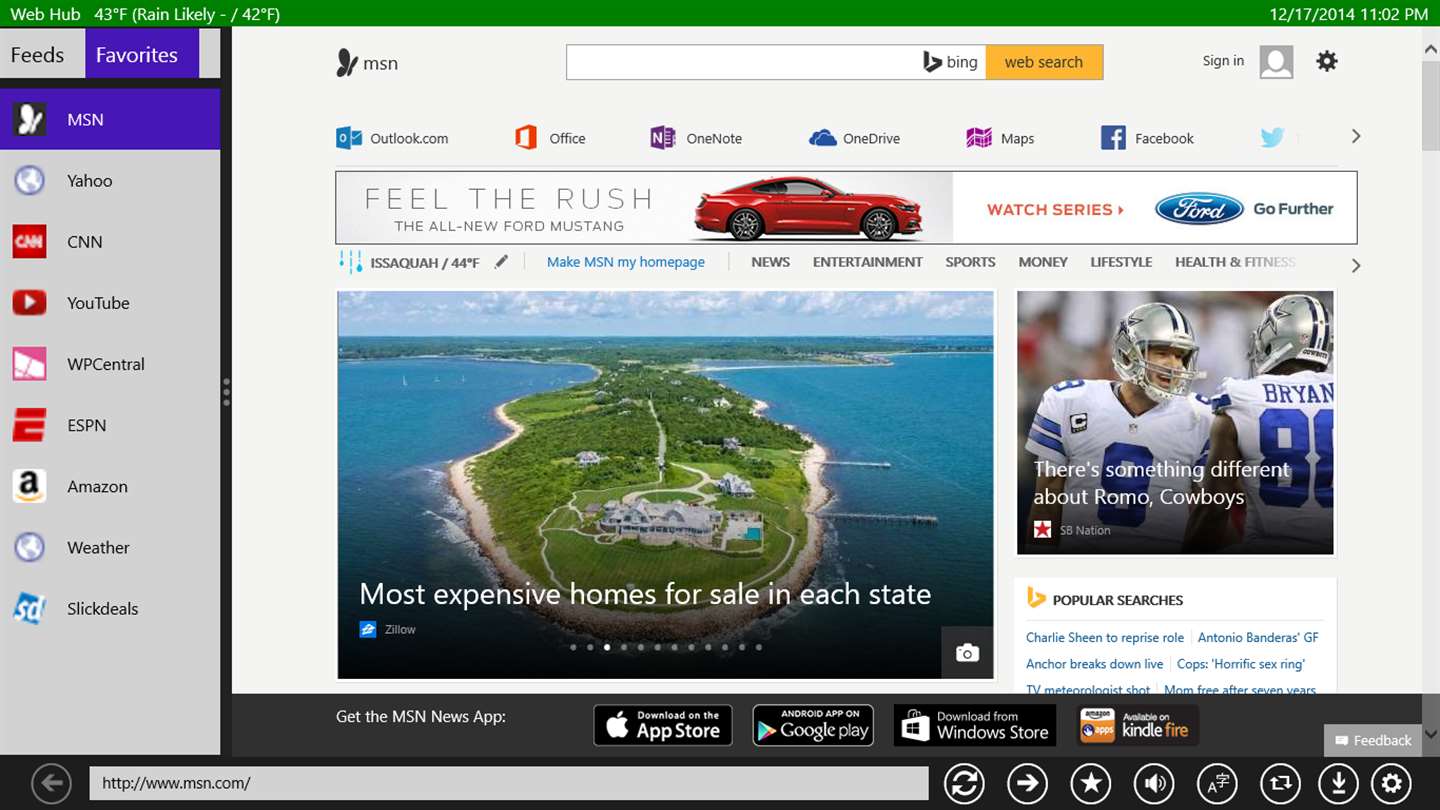
Task: Click Anchor breaks down live link
Action: pos(1094,664)
